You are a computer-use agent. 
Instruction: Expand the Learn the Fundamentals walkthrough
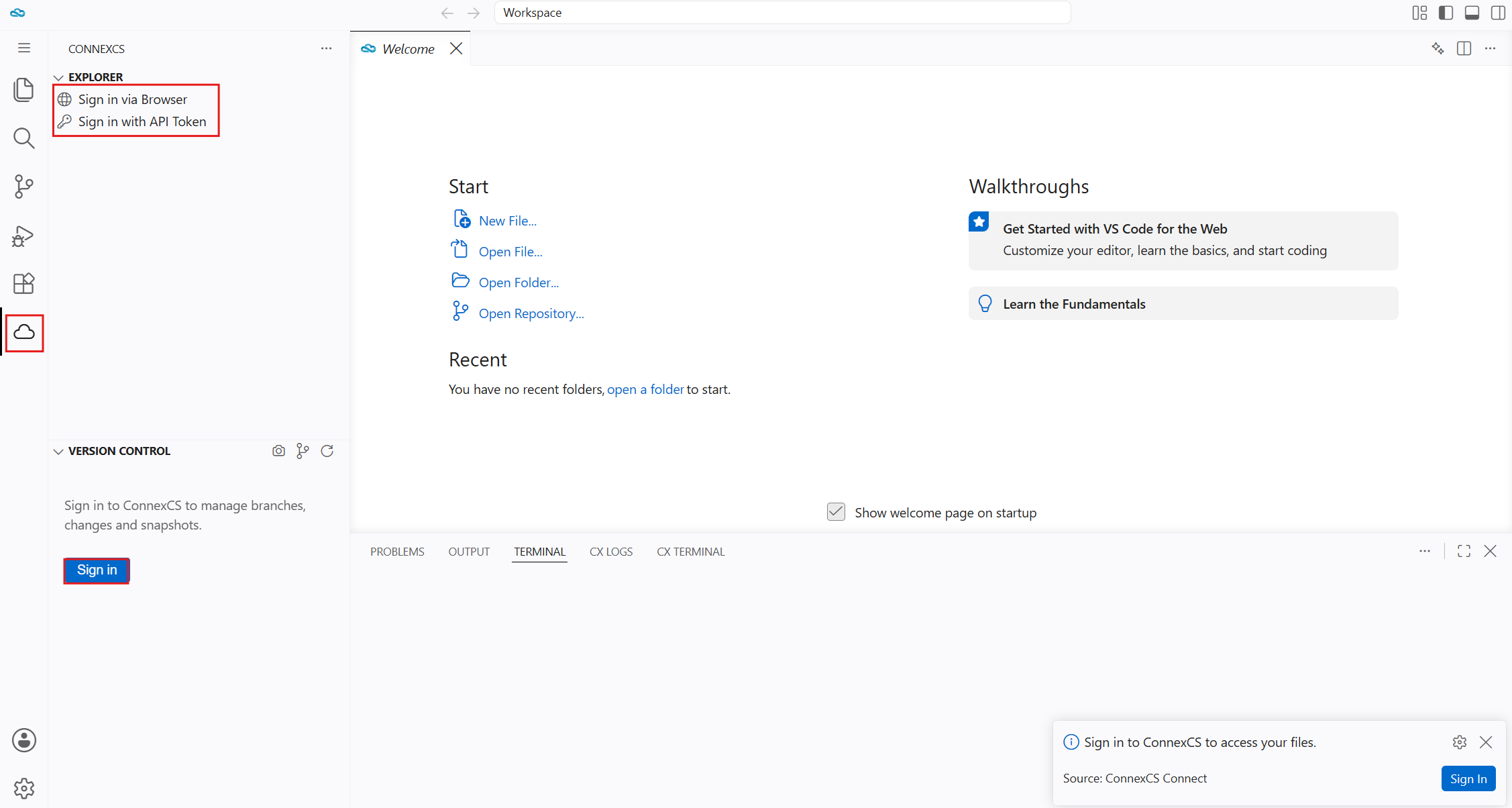[1183, 304]
